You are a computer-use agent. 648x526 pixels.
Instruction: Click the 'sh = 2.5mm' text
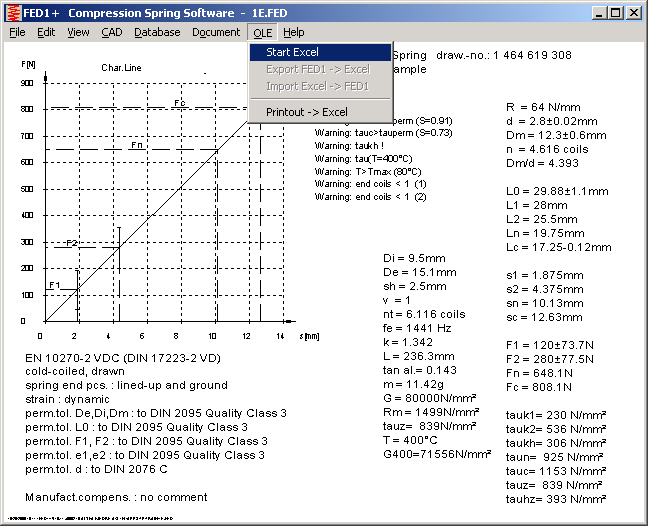(415, 286)
